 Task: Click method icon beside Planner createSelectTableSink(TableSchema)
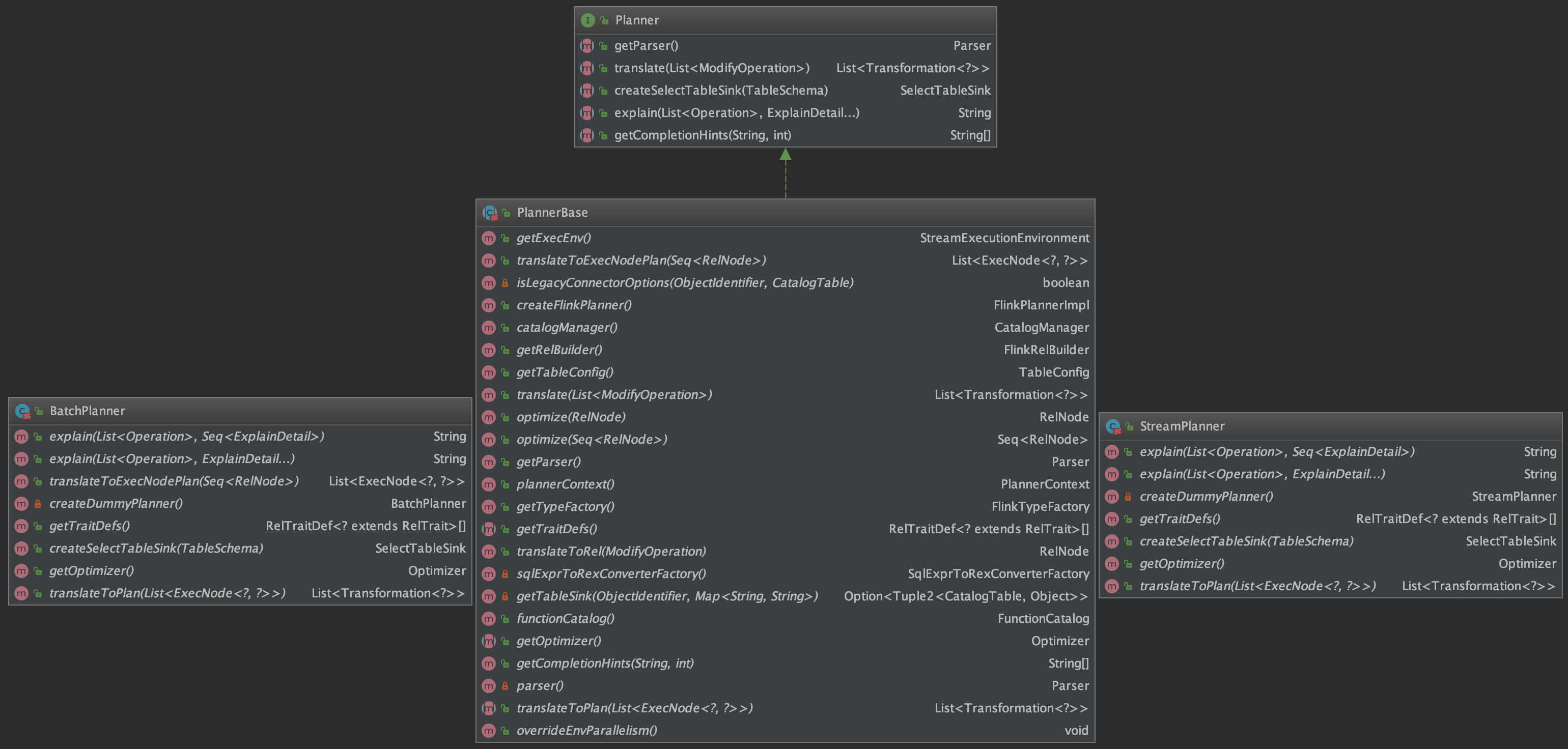pos(587,91)
